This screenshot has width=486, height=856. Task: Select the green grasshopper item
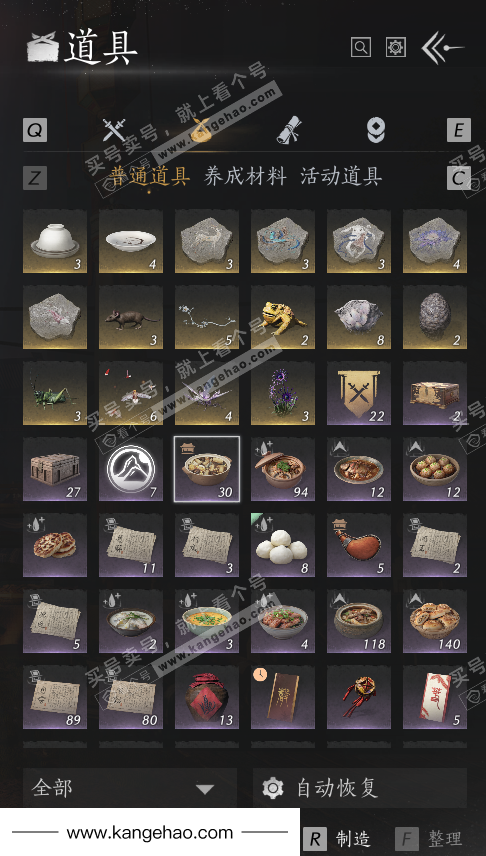point(55,393)
